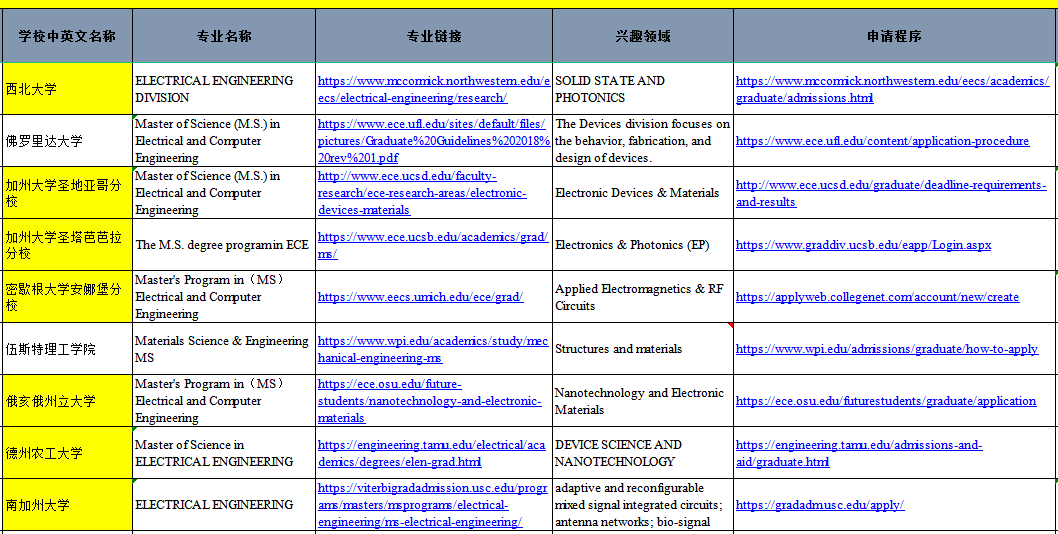Click the 南加州大学 cell
Screen dimensions: 1058x534
point(67,505)
